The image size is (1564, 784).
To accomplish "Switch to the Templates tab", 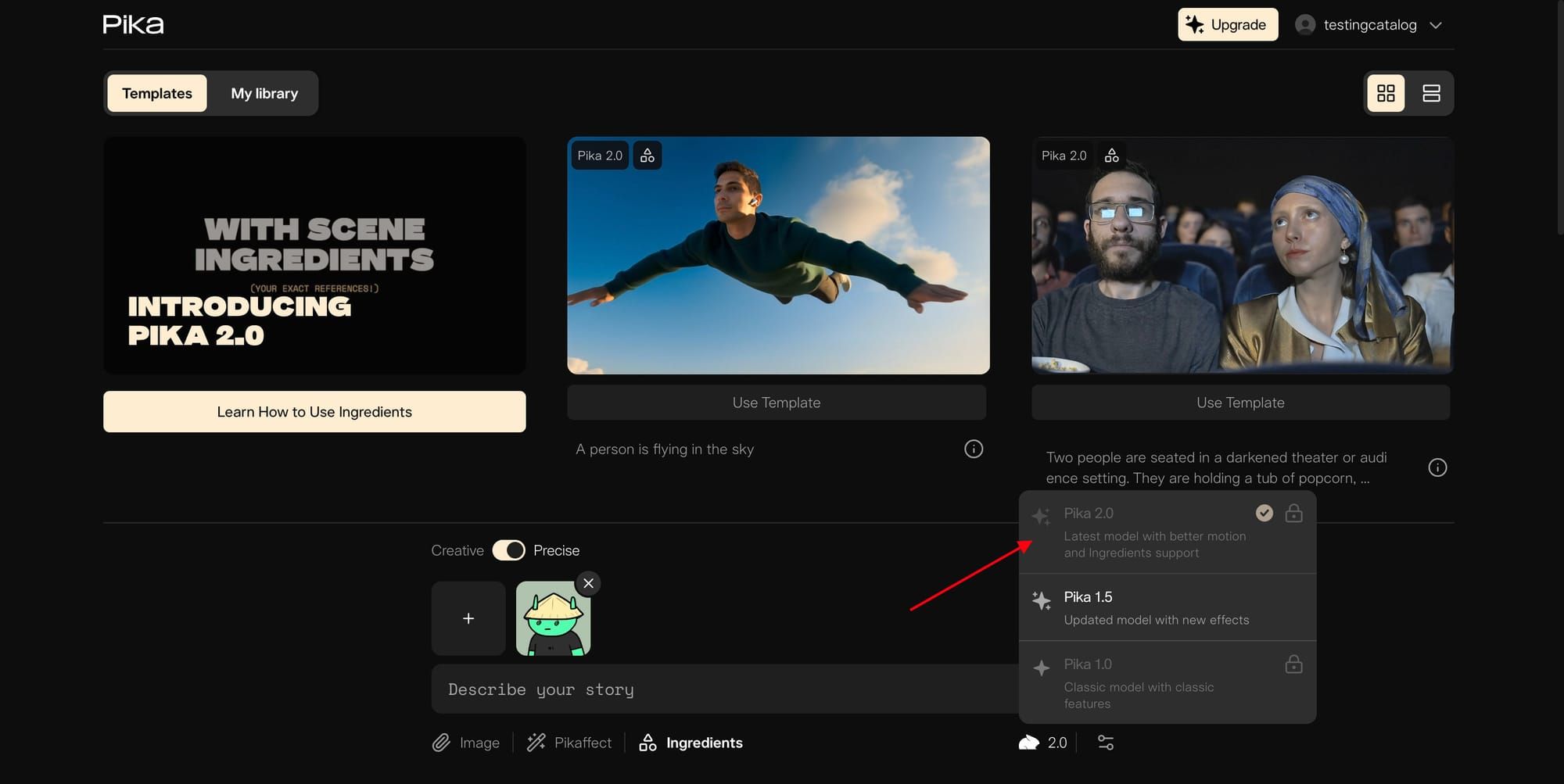I will click(157, 93).
